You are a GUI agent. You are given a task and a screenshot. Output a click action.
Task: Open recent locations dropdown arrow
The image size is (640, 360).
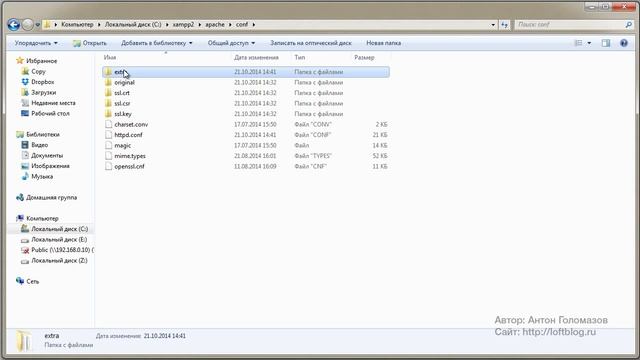point(38,25)
